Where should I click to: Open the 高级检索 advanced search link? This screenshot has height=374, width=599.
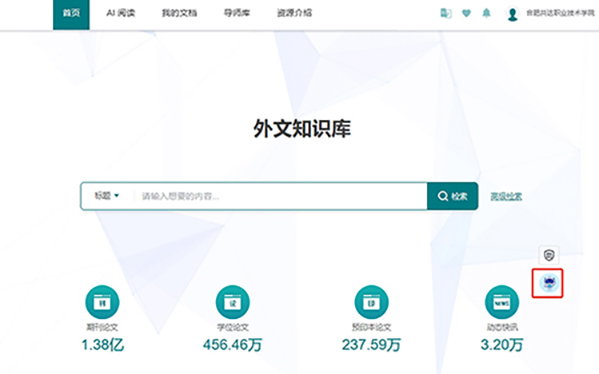(x=506, y=196)
